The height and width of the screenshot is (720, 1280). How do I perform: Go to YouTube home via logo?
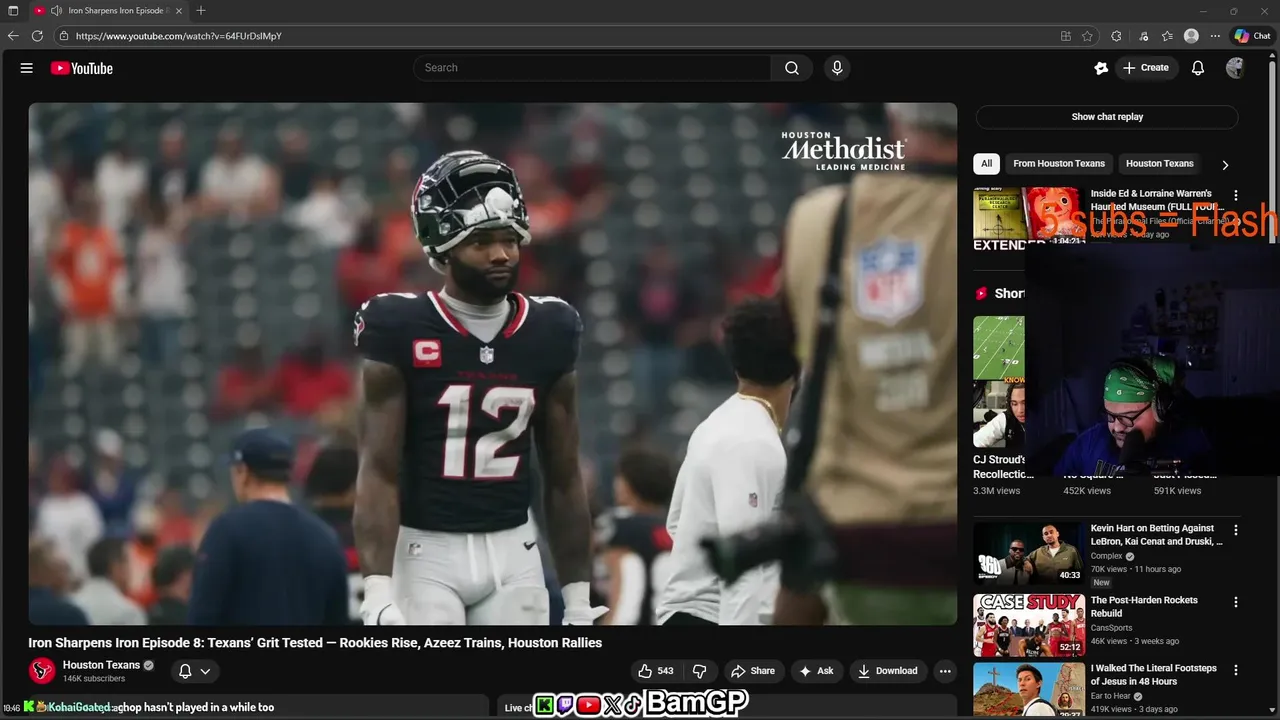[82, 68]
